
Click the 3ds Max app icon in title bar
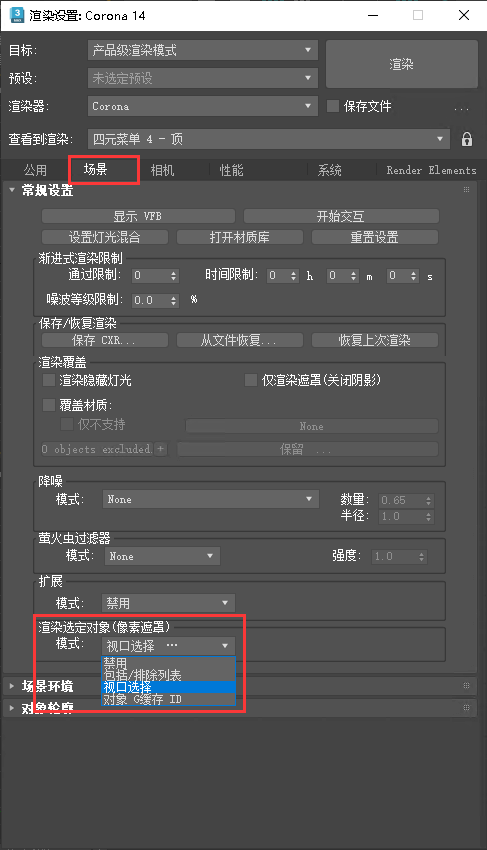pyautogui.click(x=17, y=15)
